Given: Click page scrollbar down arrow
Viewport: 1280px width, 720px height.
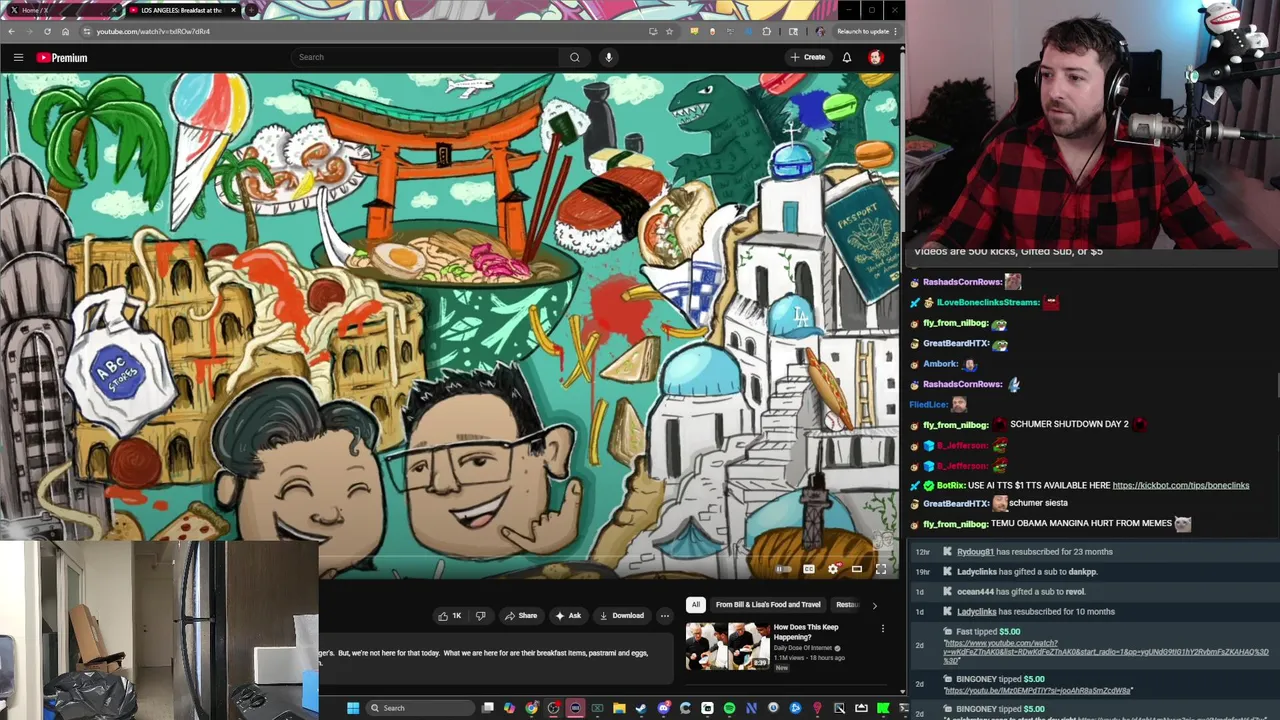Looking at the screenshot, I should 902,691.
